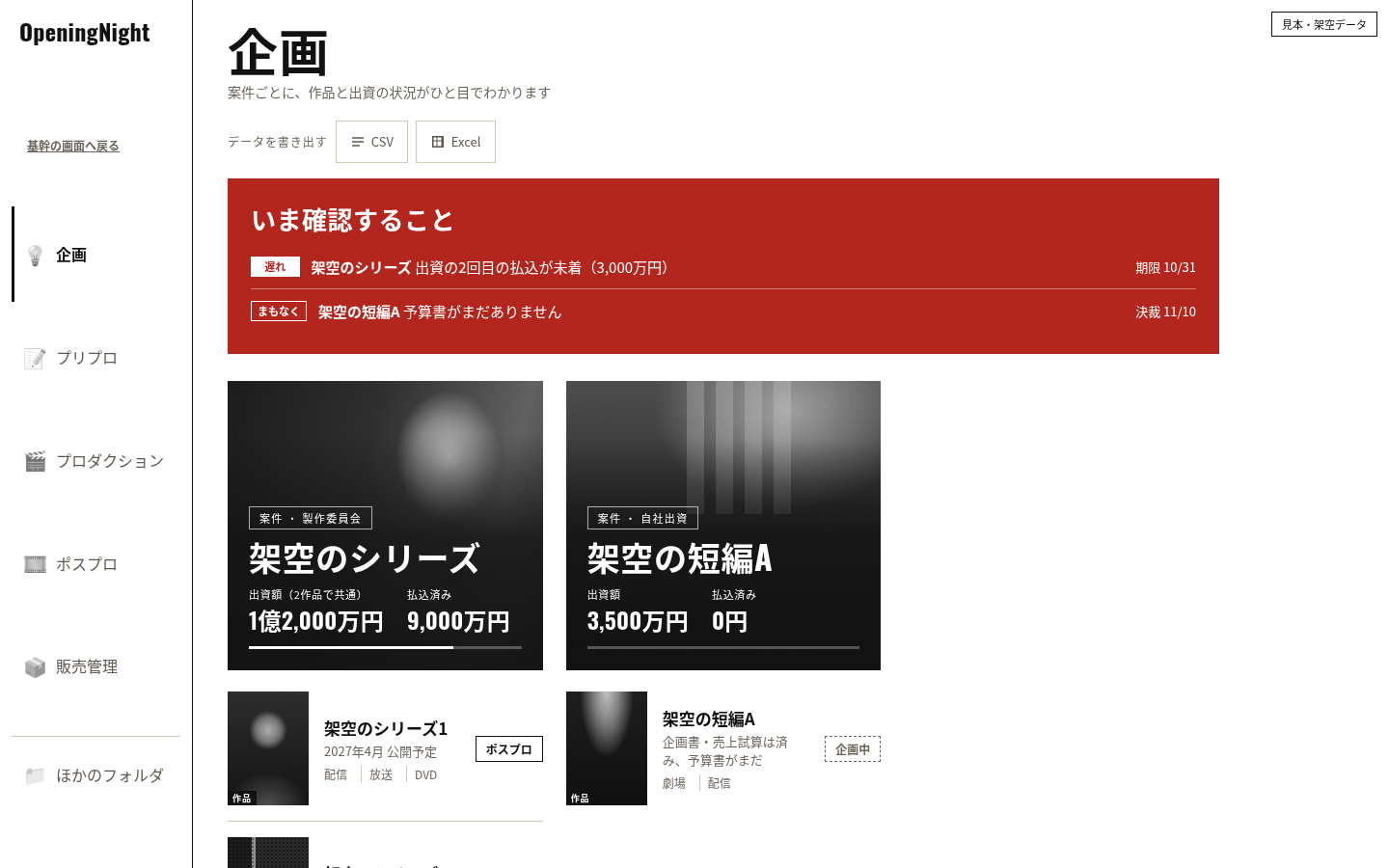
Task: Click the 架空の短編A work title
Action: [x=709, y=719]
